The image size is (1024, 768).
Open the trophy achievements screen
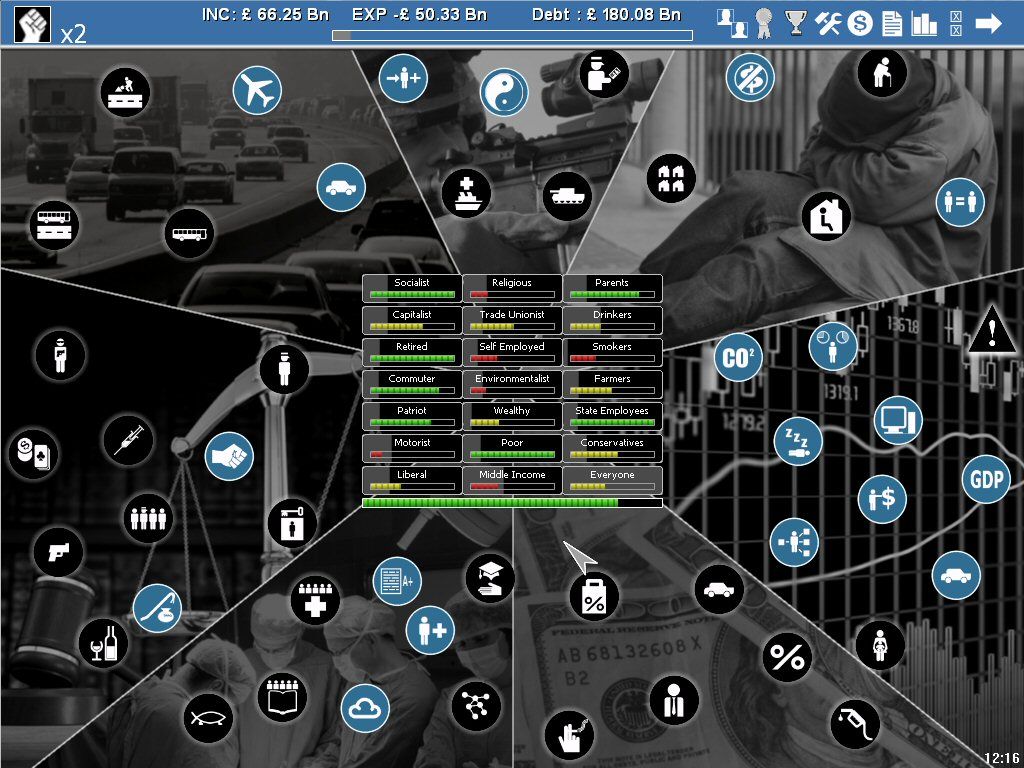[796, 23]
